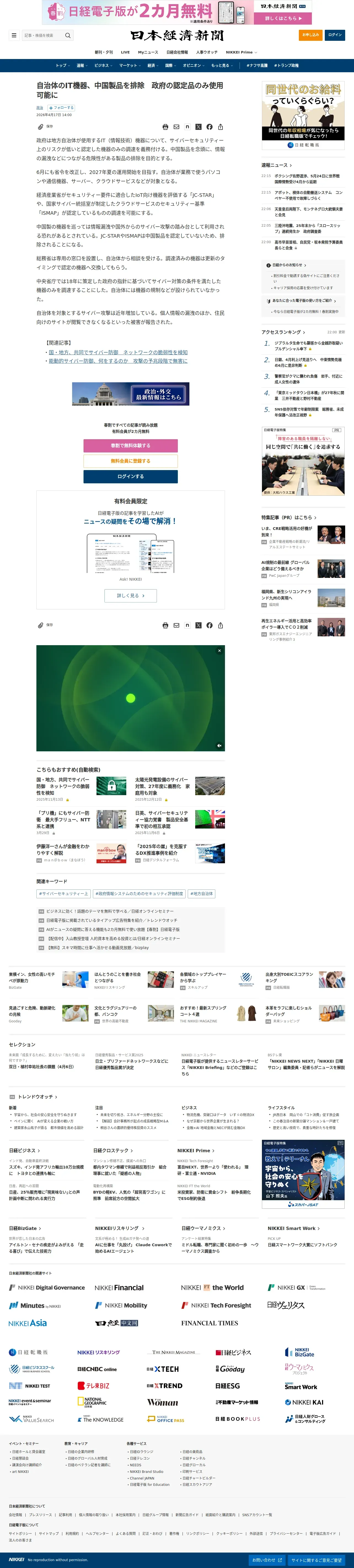Print using the bottom printer icon

[165, 625]
